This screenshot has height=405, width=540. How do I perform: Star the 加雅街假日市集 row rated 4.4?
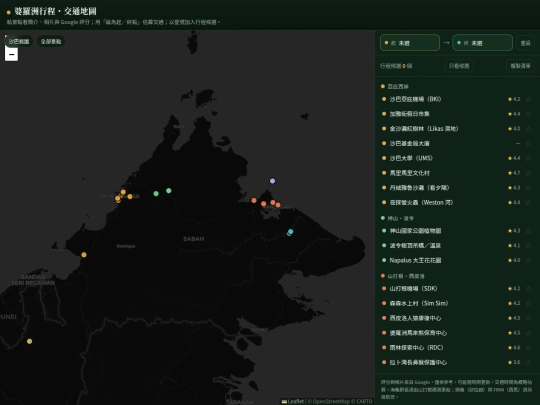pos(528,114)
